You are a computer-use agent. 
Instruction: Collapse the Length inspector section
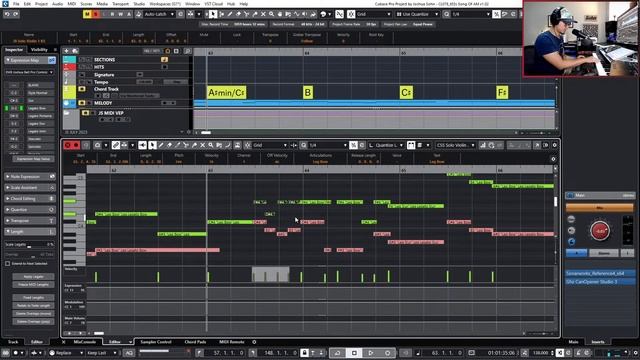30,232
